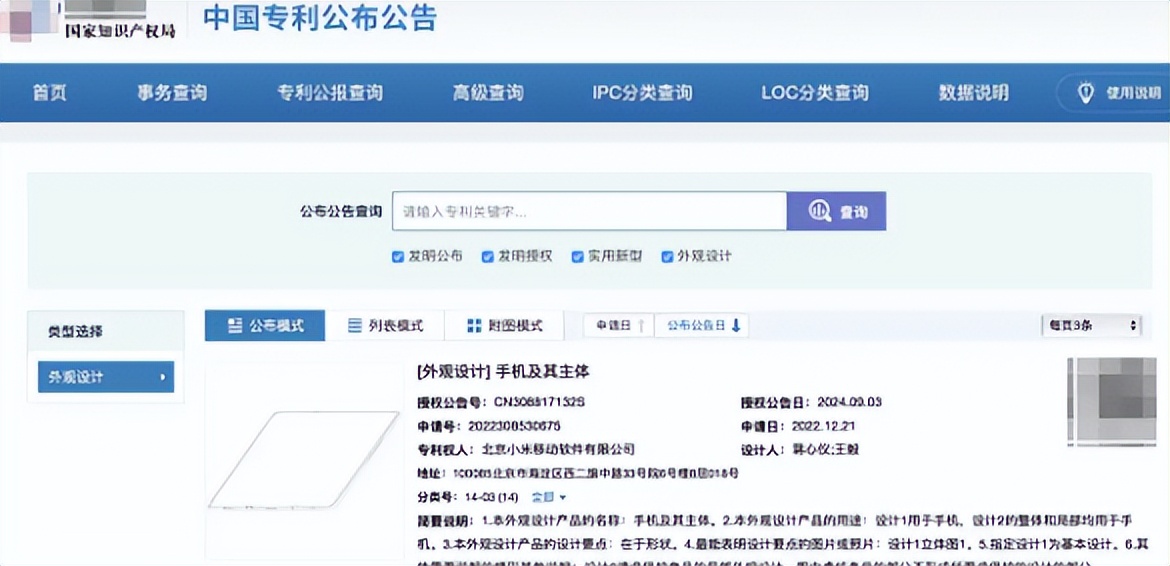Click the lightbulb icon beside 使用说明
Screen dimensions: 1170x566
point(1086,93)
